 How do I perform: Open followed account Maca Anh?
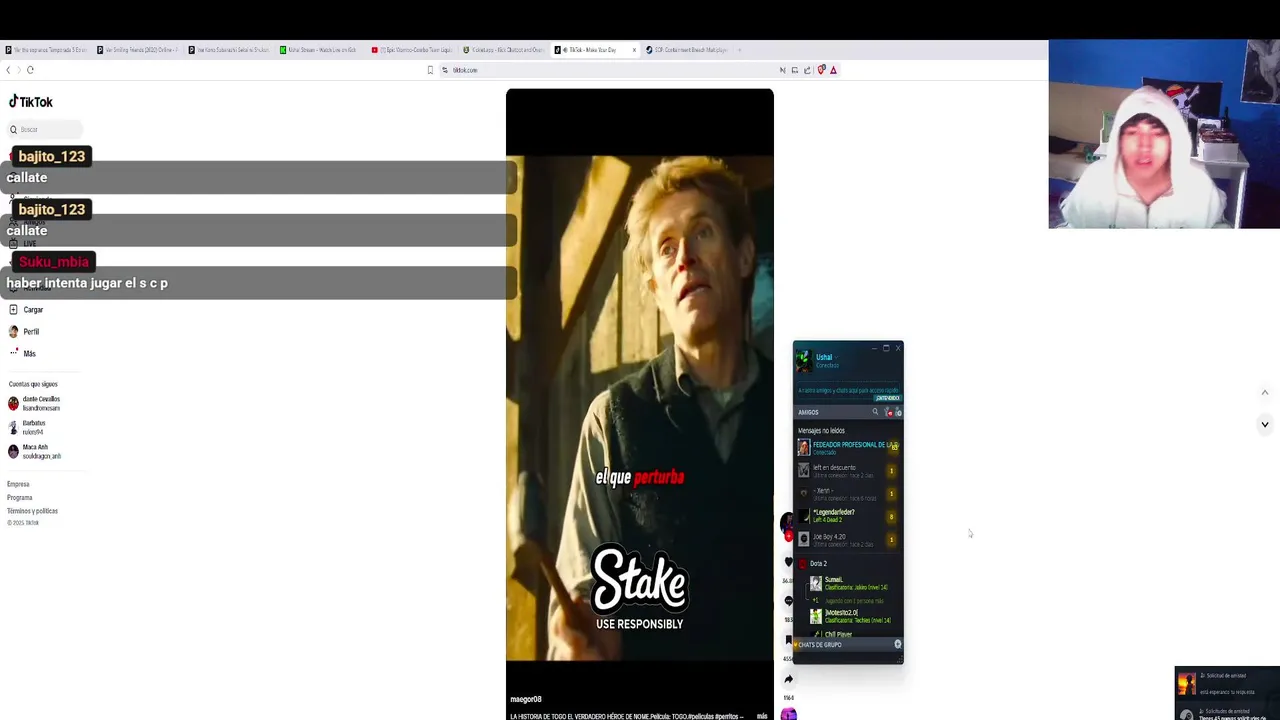[35, 451]
